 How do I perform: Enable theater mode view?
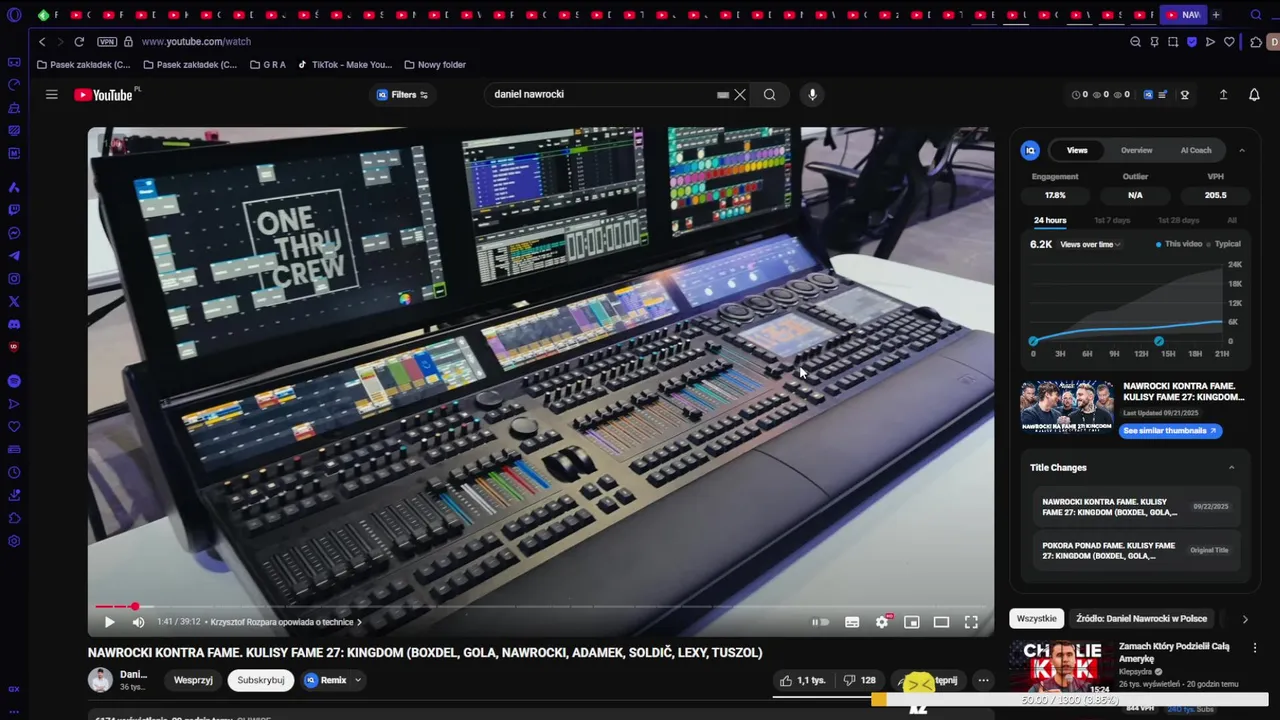click(941, 622)
